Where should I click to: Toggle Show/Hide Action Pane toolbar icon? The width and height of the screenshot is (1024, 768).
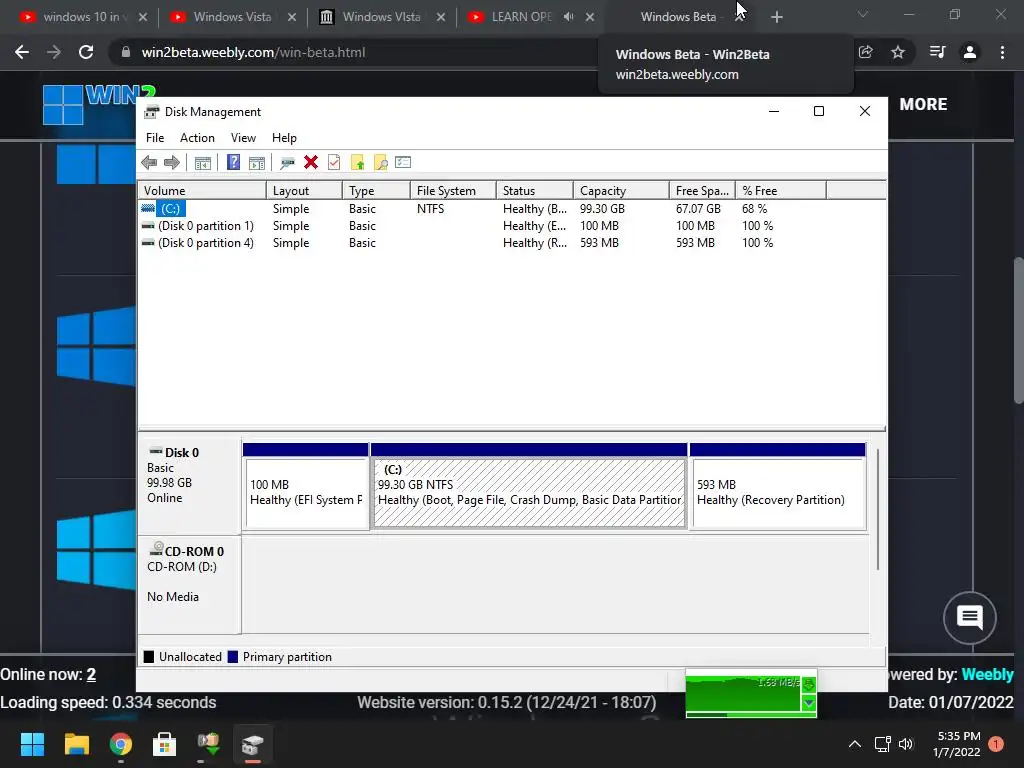point(257,163)
